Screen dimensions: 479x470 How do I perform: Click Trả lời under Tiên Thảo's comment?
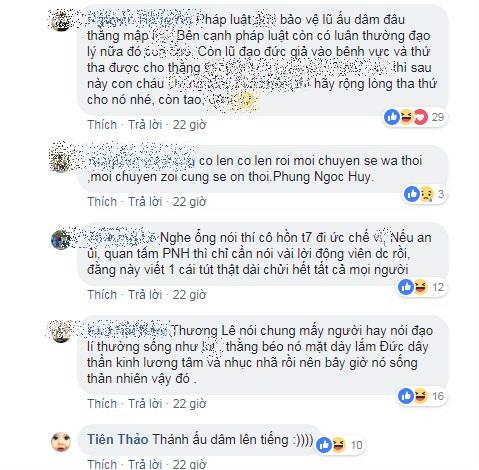(145, 464)
